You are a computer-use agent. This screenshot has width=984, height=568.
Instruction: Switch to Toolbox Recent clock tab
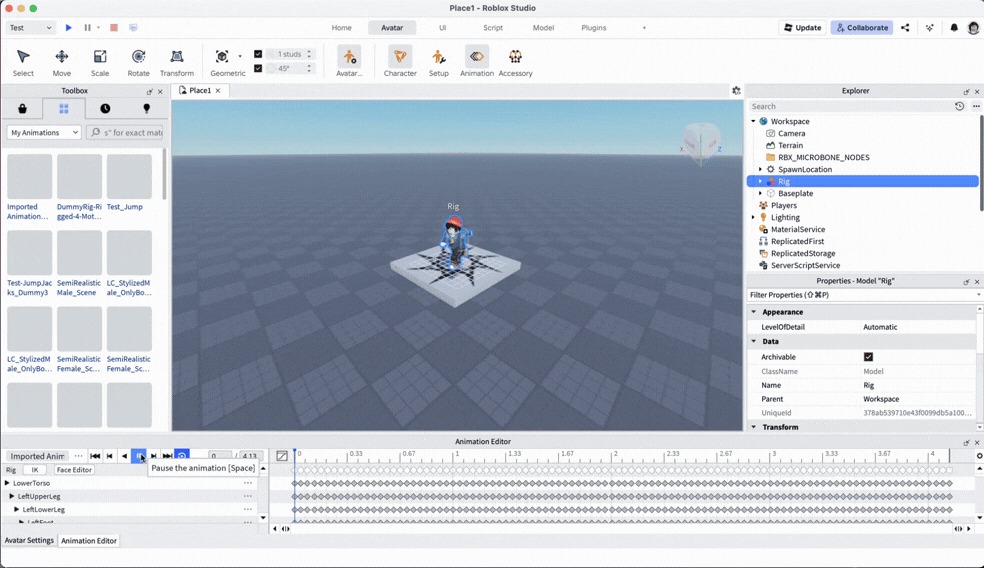tap(105, 109)
